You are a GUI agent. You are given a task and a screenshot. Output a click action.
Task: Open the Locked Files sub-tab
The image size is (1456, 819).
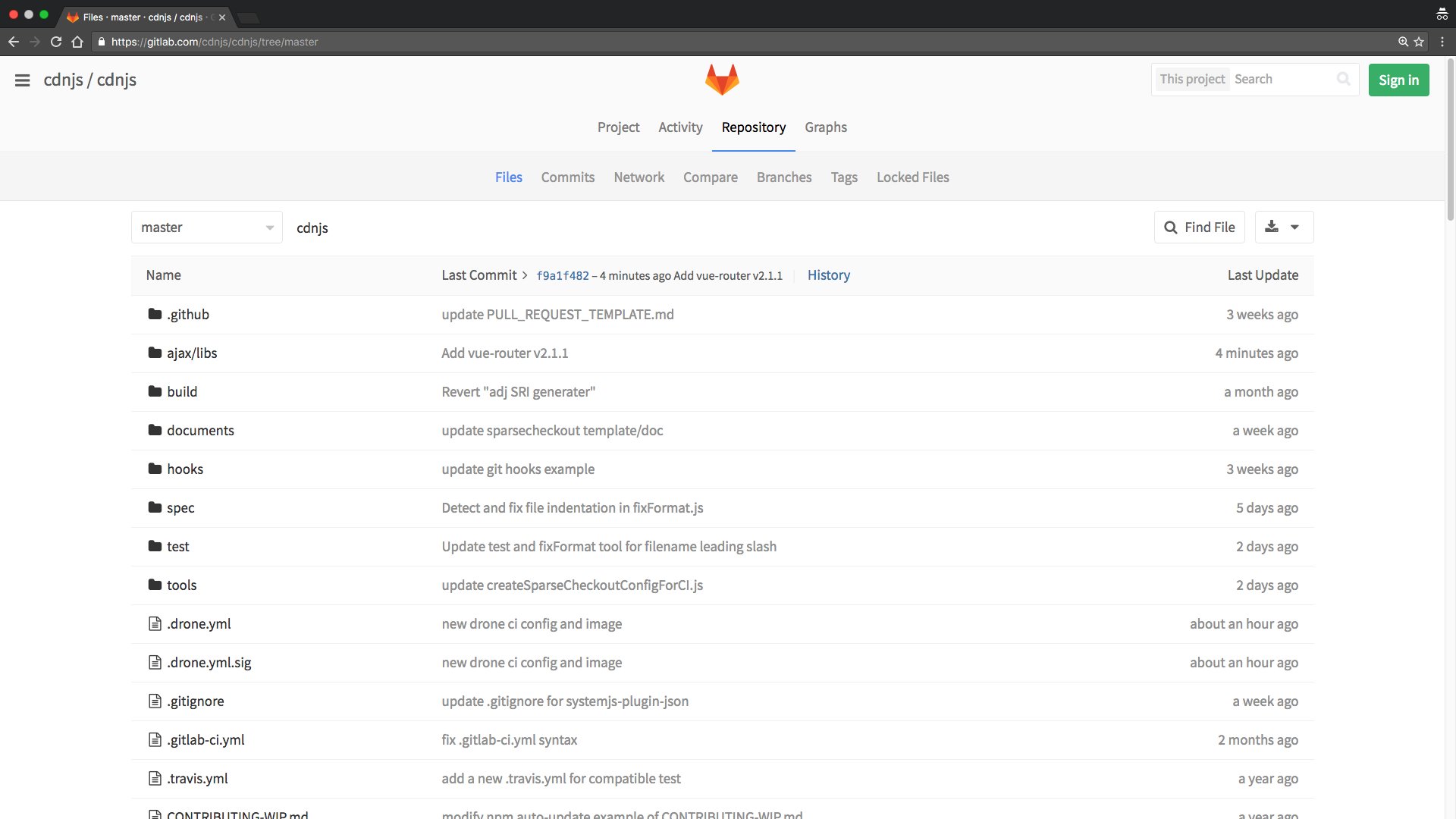(913, 177)
